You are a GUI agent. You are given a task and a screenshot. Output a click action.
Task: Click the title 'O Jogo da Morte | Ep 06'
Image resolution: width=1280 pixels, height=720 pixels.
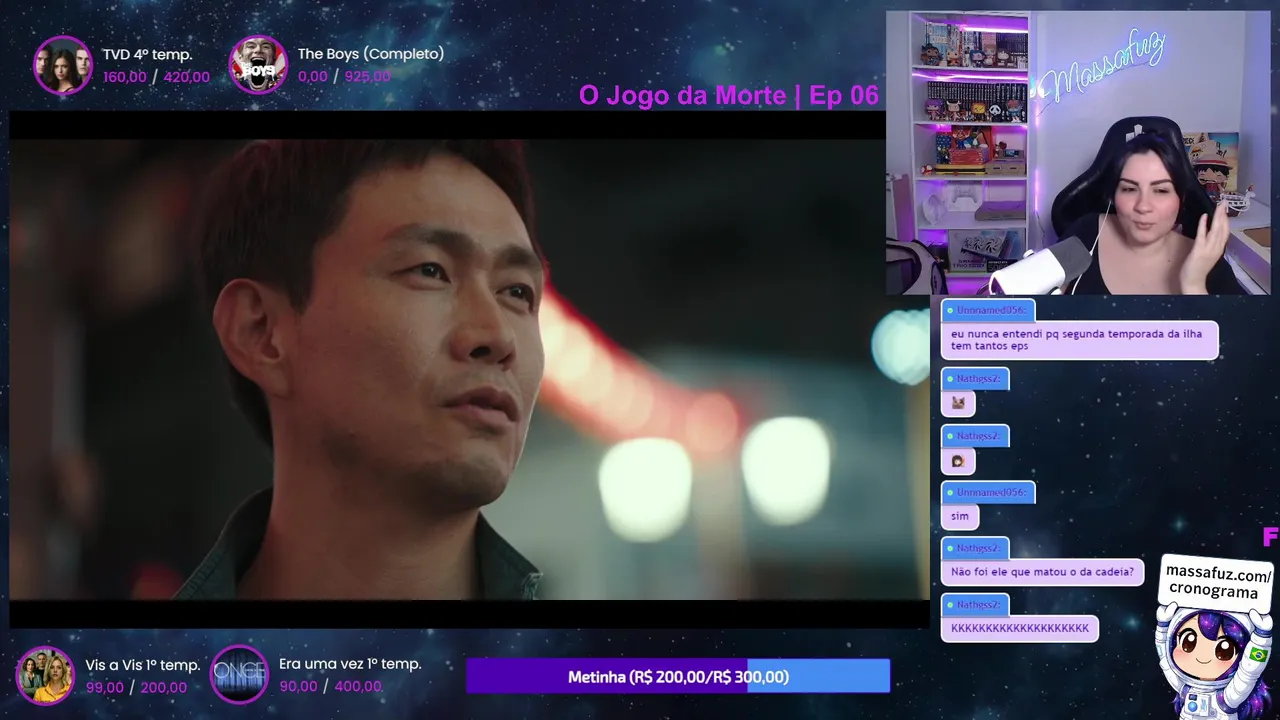(728, 95)
